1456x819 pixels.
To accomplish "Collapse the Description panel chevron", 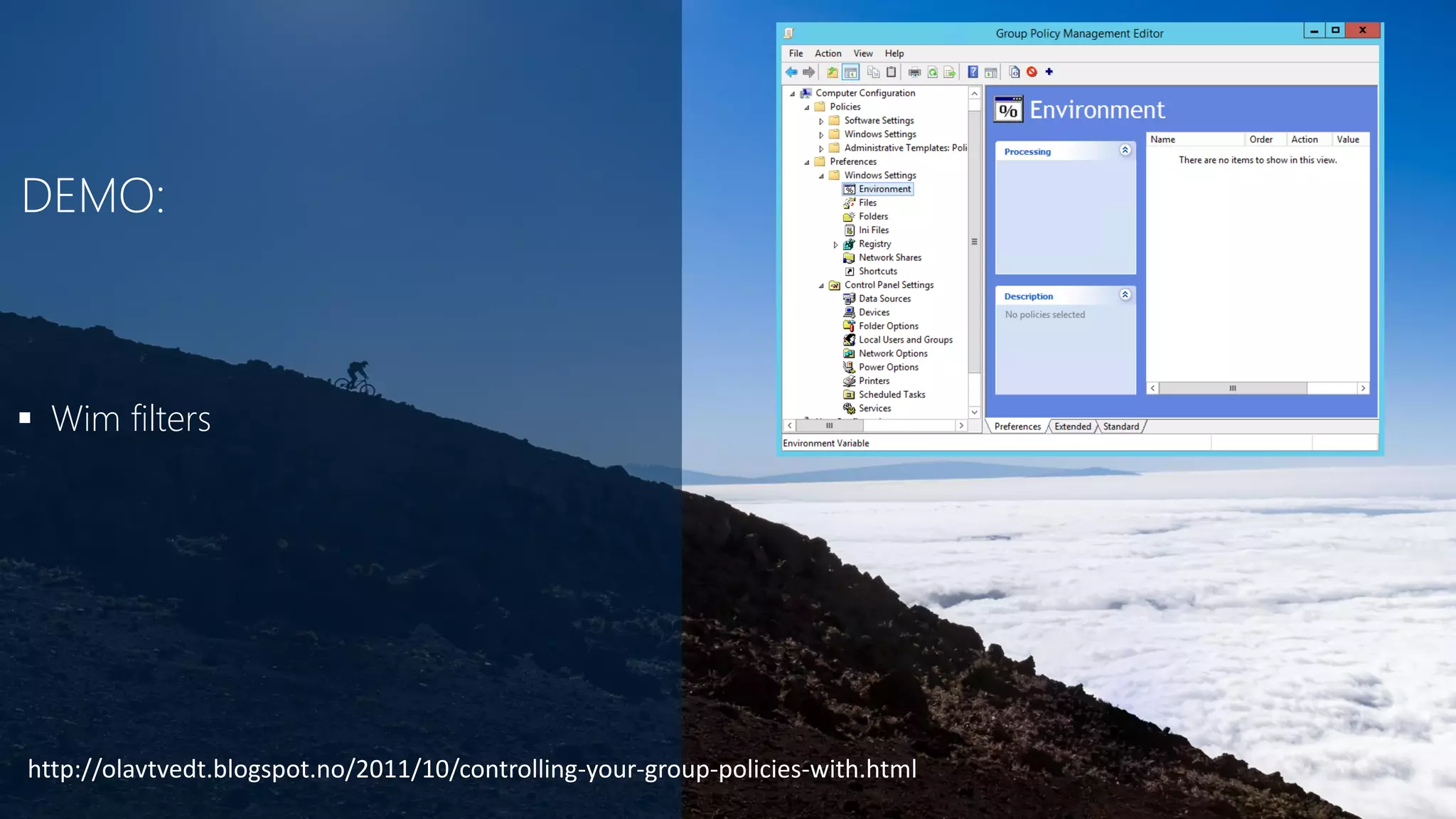I will click(1125, 294).
